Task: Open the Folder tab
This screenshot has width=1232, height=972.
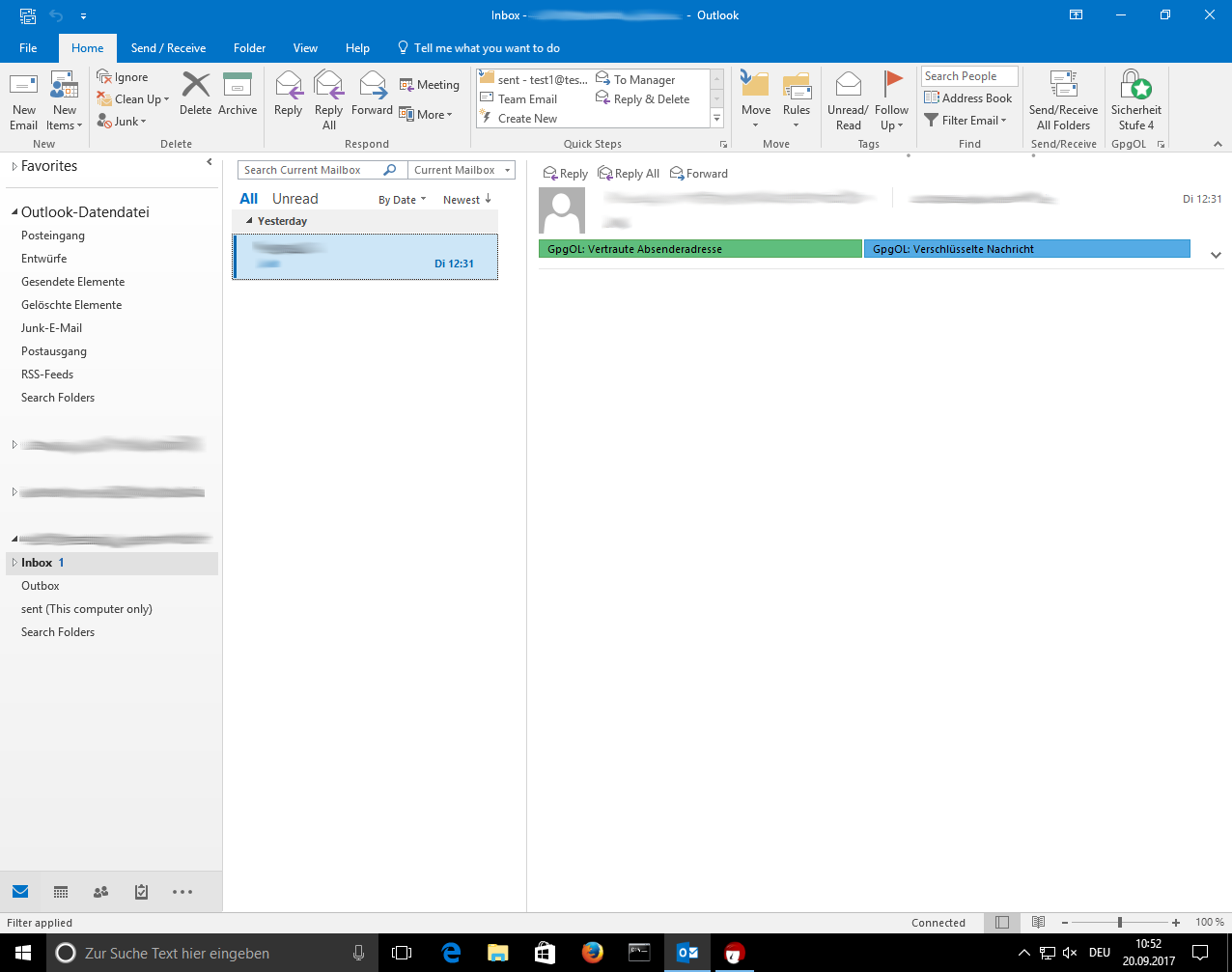Action: pyautogui.click(x=249, y=48)
